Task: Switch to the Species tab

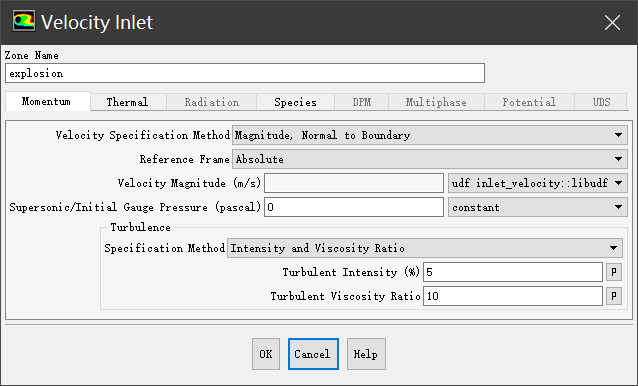Action: click(295, 102)
